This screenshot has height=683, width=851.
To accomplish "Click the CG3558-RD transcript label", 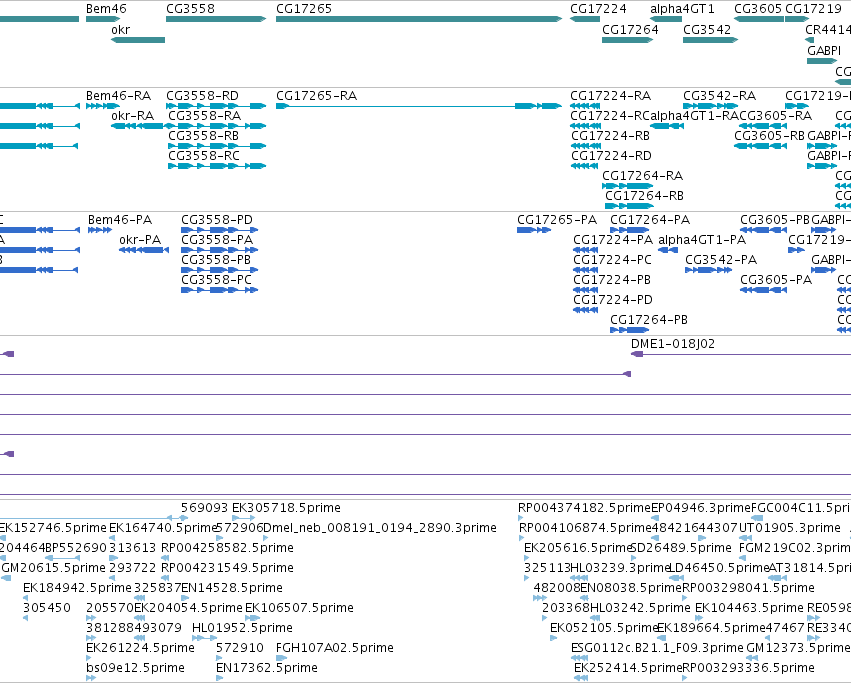I will tap(202, 96).
